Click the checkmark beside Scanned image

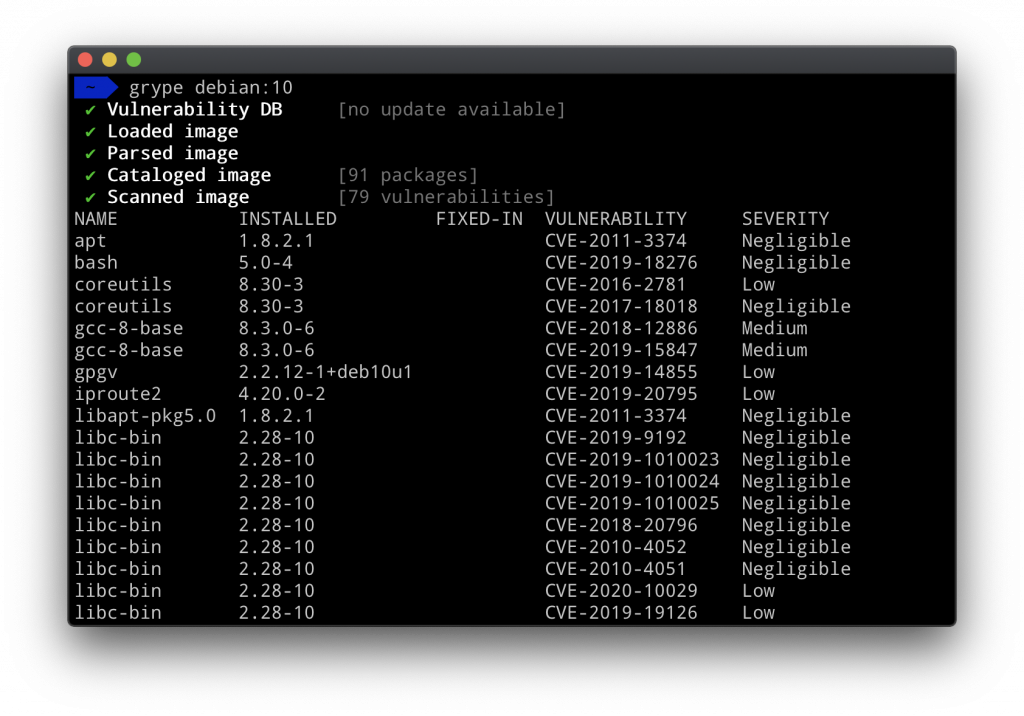pyautogui.click(x=90, y=198)
